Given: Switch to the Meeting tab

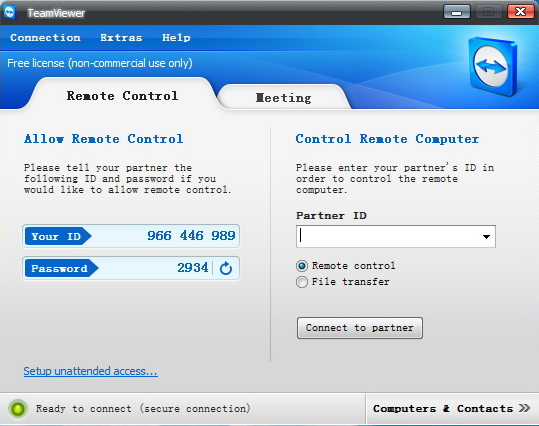Looking at the screenshot, I should (283, 98).
